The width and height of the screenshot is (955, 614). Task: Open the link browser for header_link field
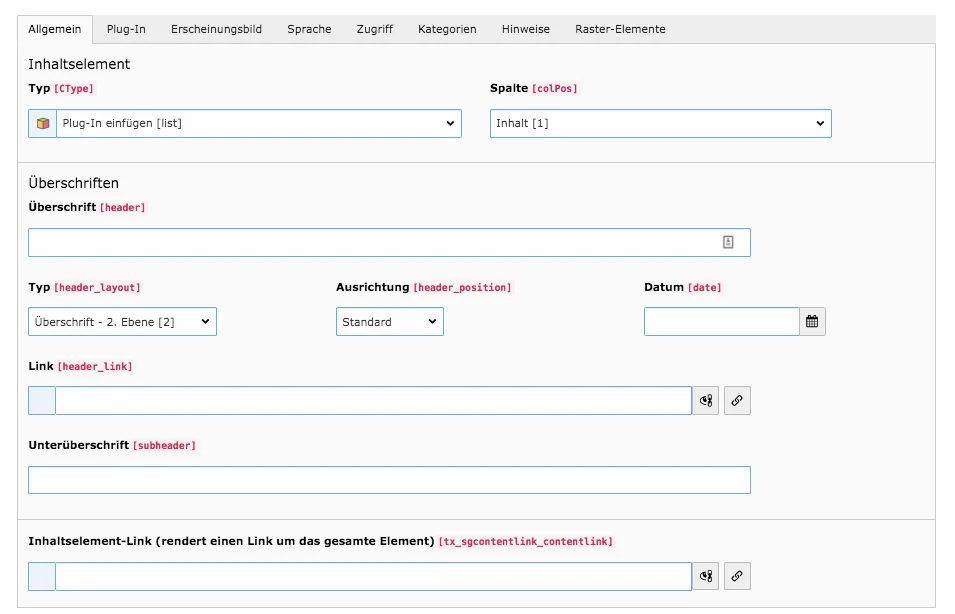pos(737,400)
